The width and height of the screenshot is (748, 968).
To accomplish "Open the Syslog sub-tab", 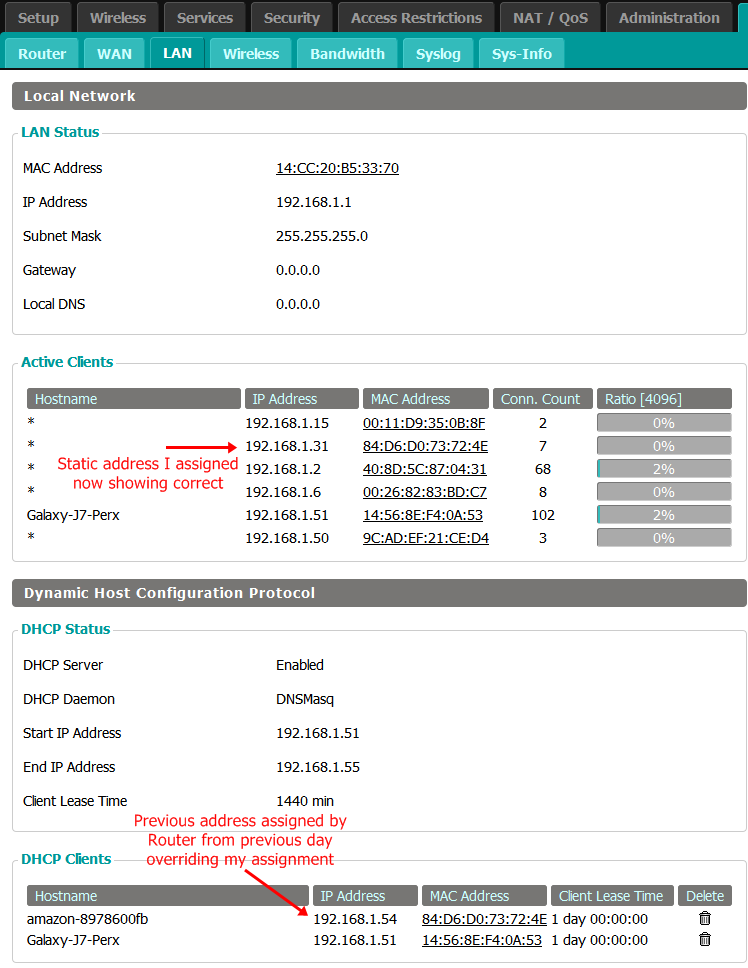I will [438, 54].
